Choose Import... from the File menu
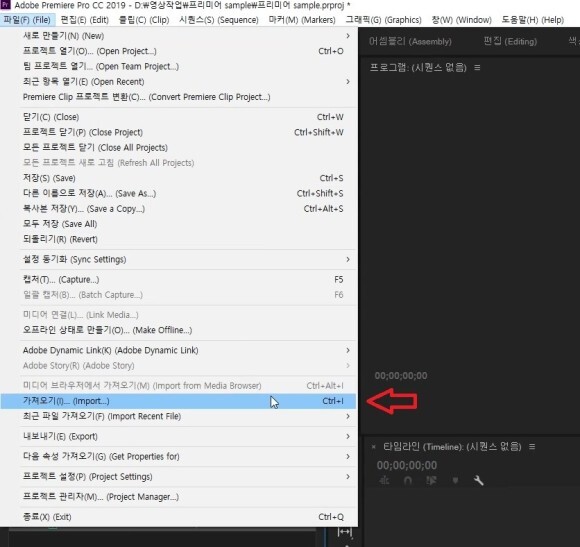 pos(178,401)
